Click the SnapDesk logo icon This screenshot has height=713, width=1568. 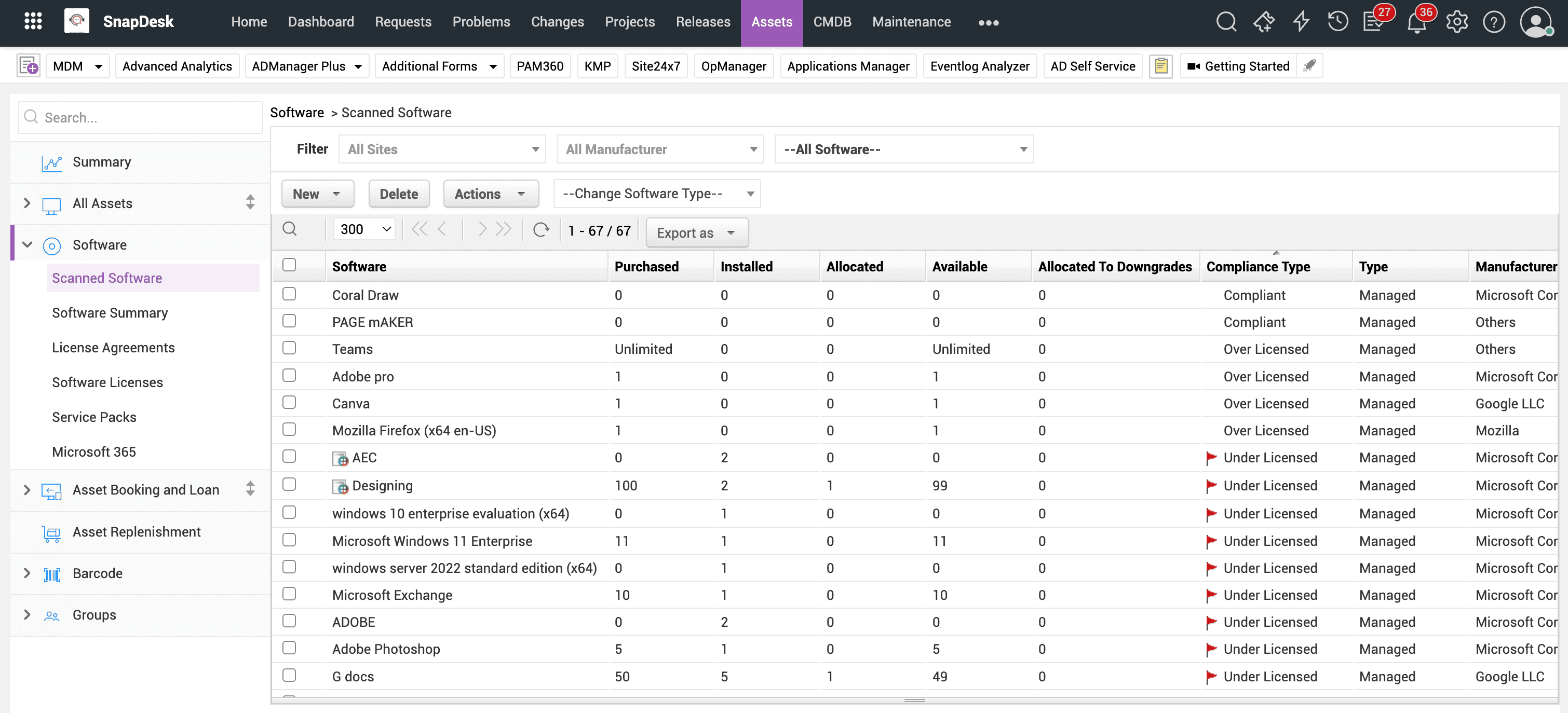click(77, 22)
